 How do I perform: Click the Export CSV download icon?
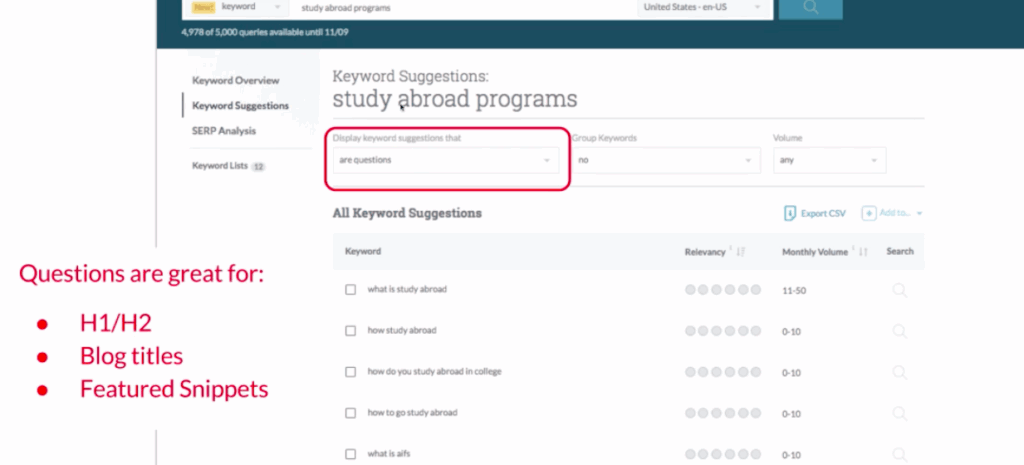pyautogui.click(x=790, y=213)
